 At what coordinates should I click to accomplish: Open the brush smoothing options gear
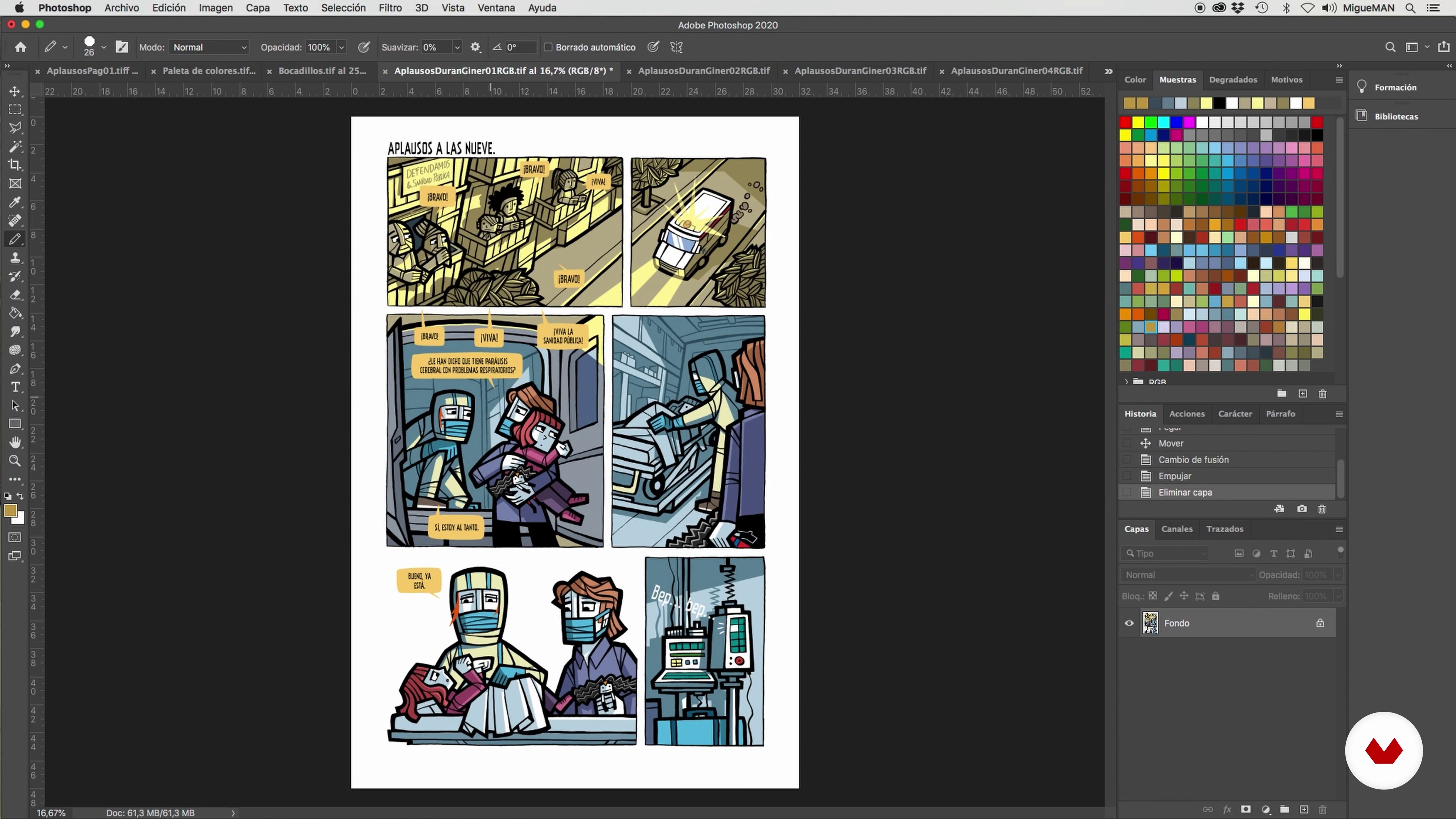point(475,47)
